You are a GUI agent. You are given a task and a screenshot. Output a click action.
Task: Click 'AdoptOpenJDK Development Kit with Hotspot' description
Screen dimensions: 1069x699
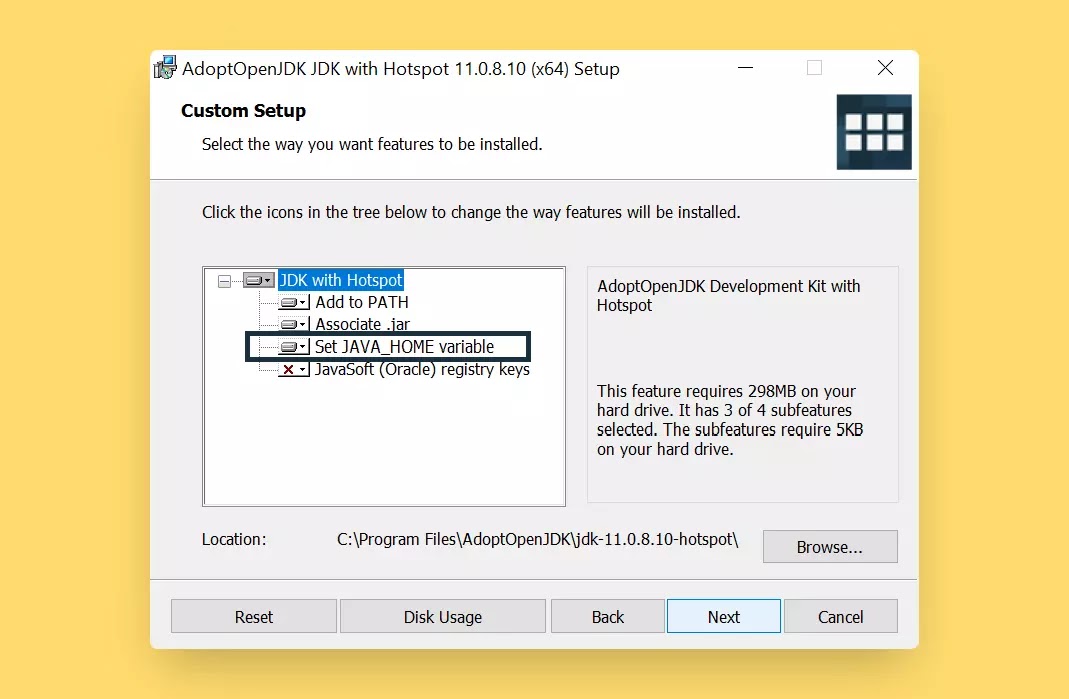coord(728,295)
